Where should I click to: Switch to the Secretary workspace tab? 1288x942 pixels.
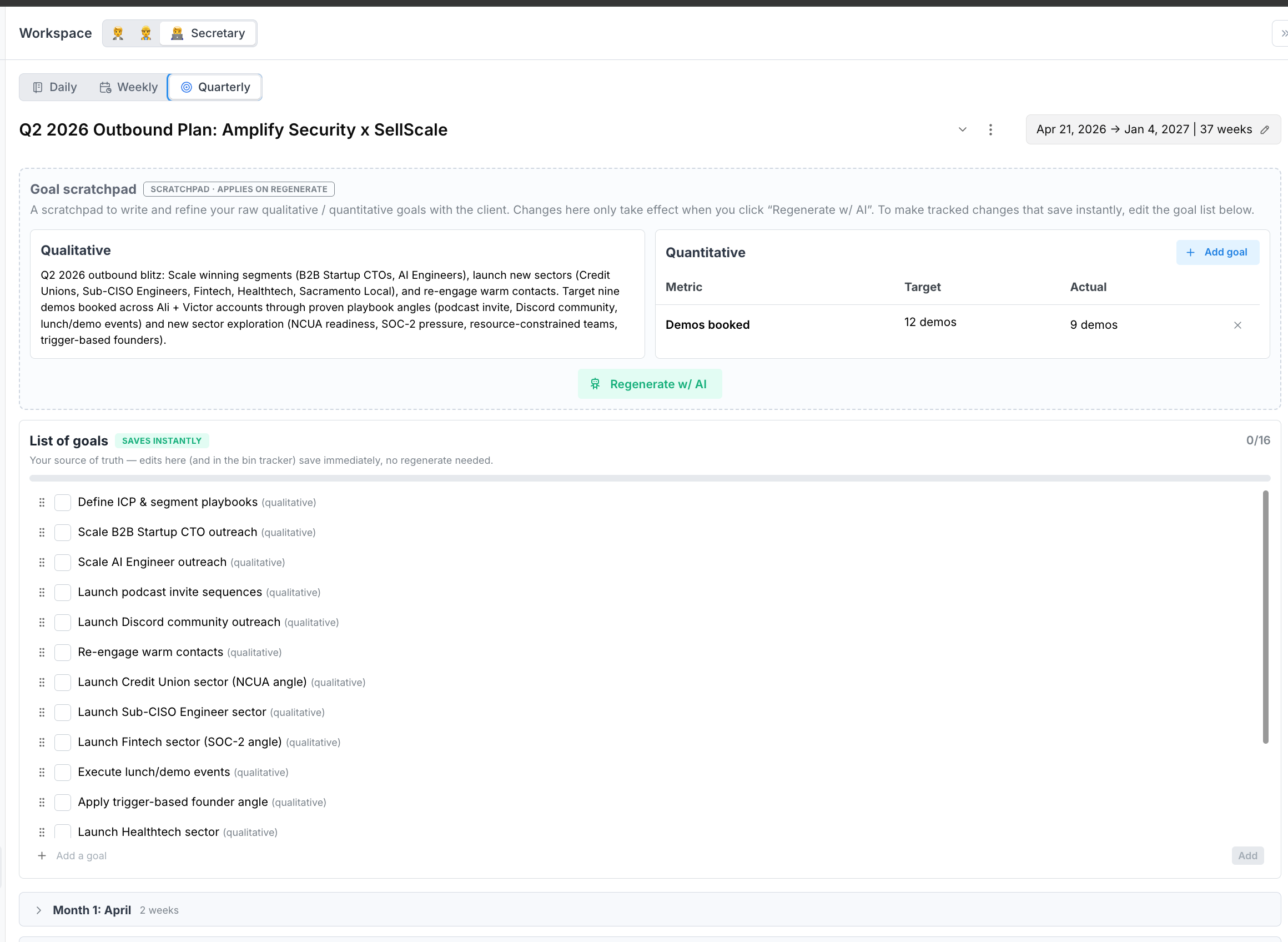coord(208,33)
